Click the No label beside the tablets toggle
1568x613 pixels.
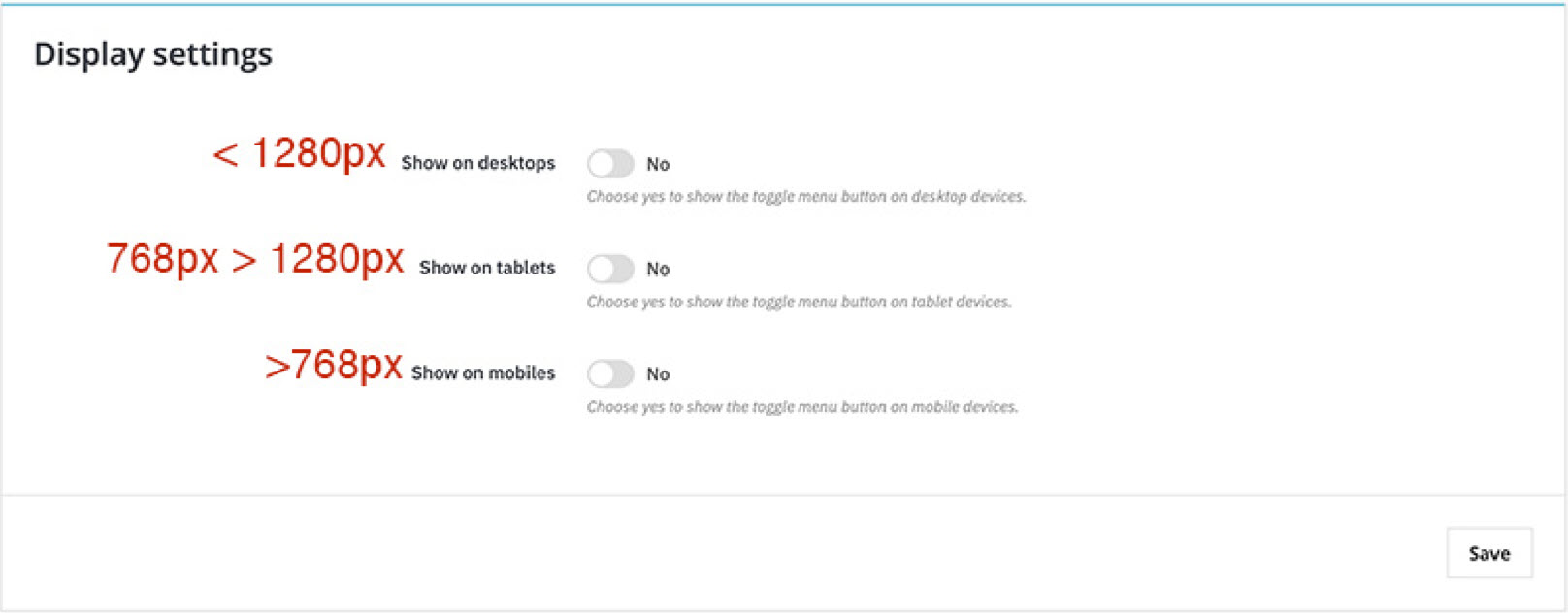(658, 269)
